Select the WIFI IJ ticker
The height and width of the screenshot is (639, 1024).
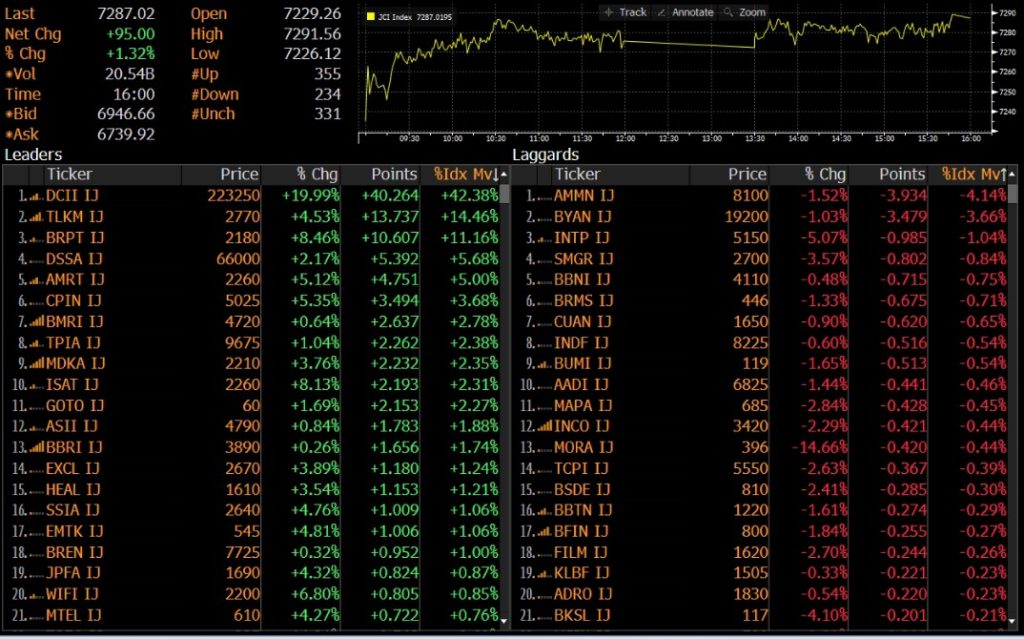pos(72,595)
